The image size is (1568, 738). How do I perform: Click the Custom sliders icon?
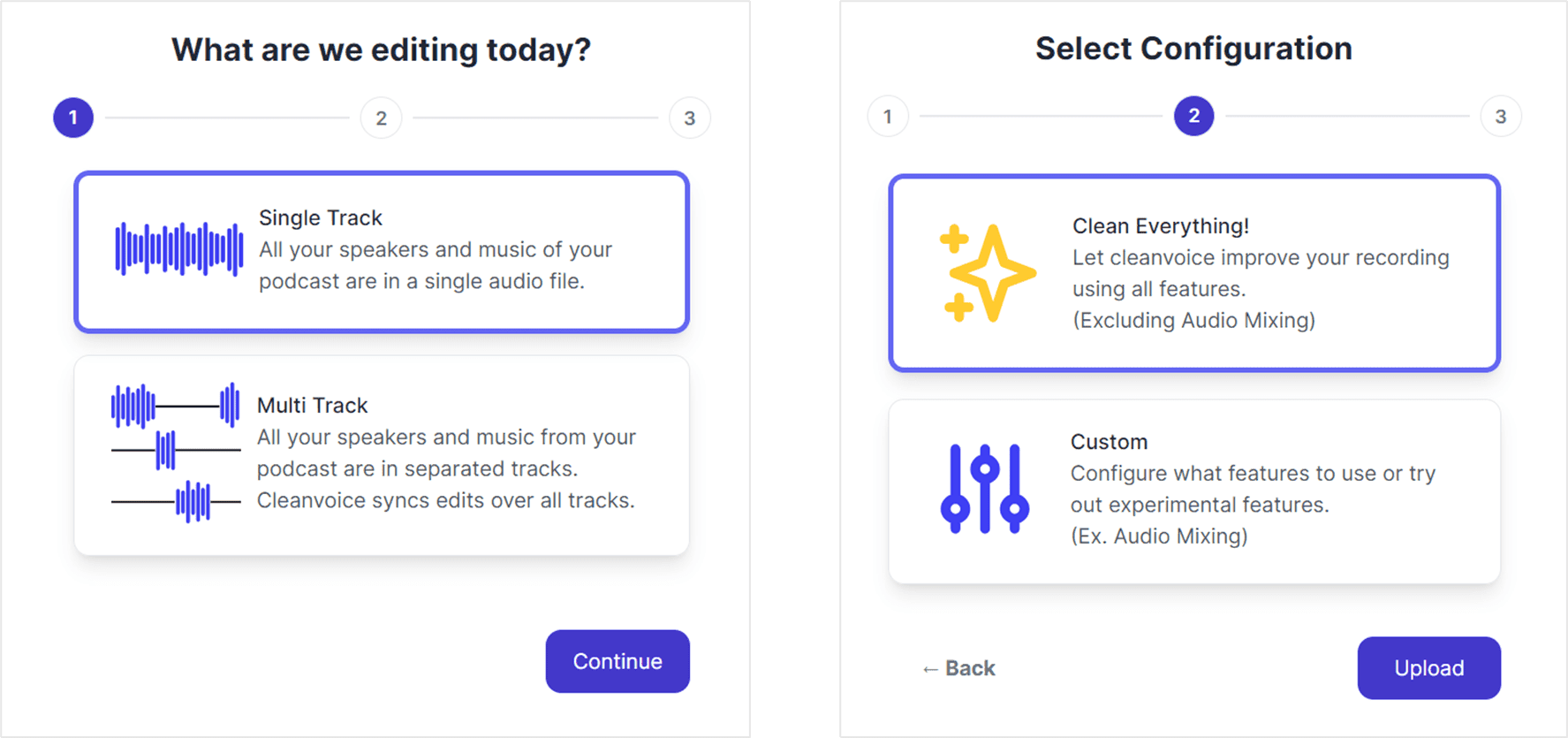[x=984, y=489]
